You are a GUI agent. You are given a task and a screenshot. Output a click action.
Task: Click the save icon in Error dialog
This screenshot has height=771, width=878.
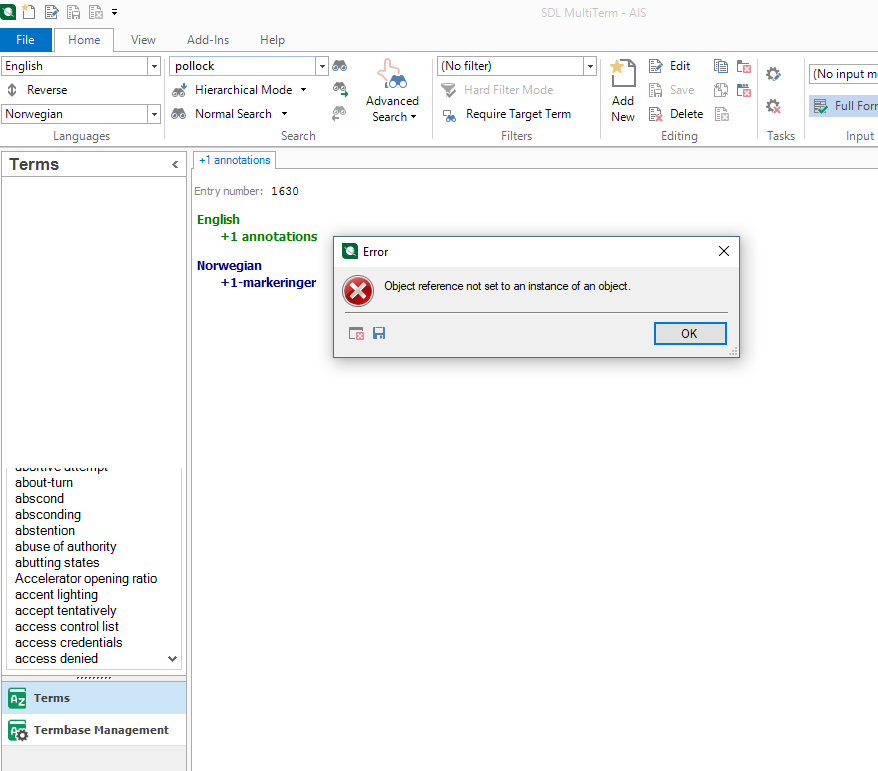click(x=379, y=333)
